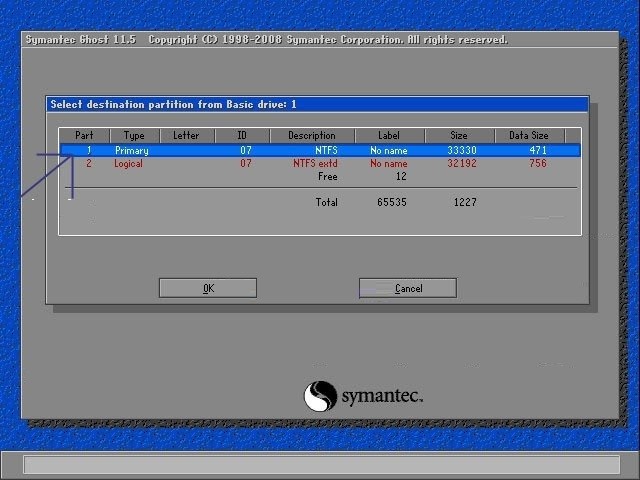Screen dimensions: 640x480
Task: Click the ID column header
Action: pyautogui.click(x=242, y=135)
